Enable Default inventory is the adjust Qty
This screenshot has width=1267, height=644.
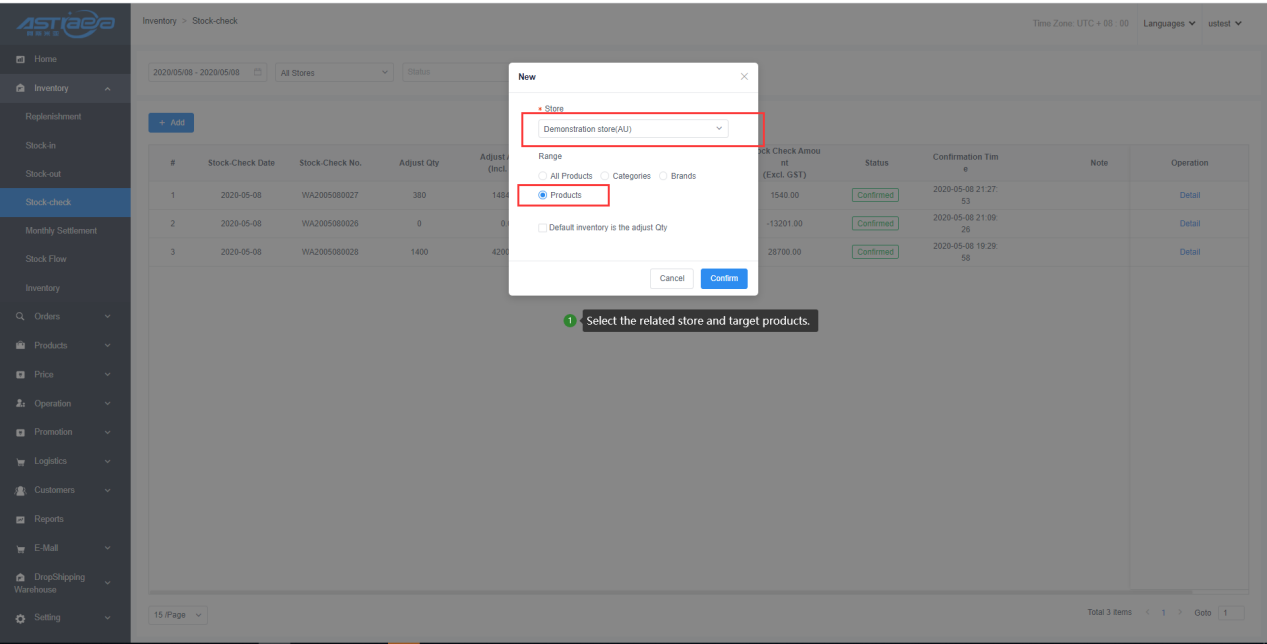543,228
